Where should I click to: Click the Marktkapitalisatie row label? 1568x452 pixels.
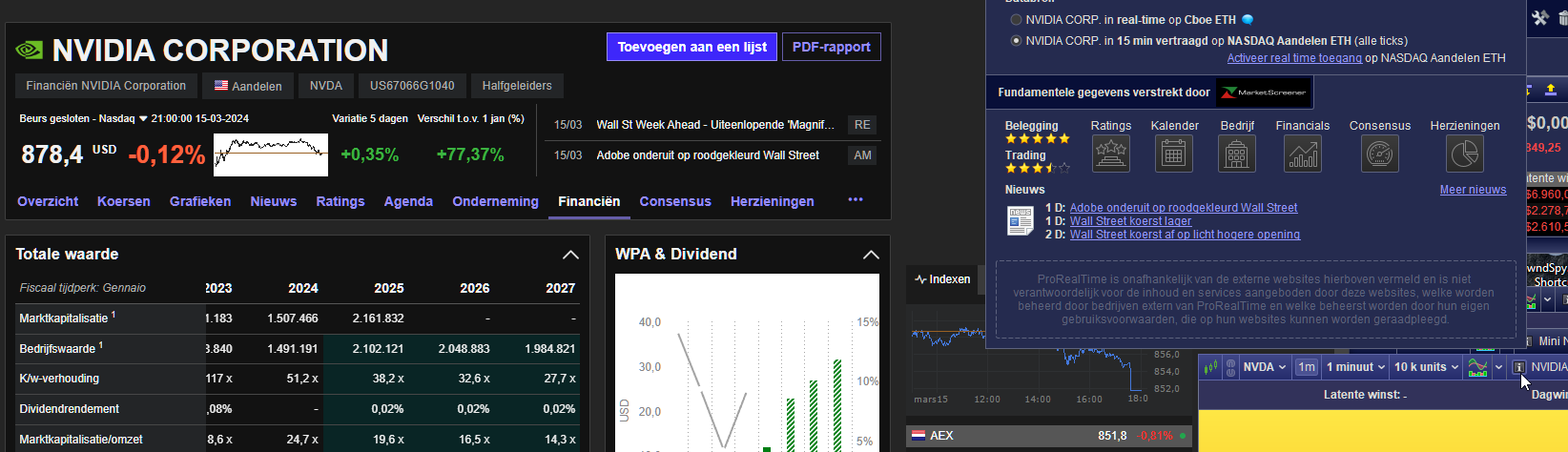(x=63, y=318)
